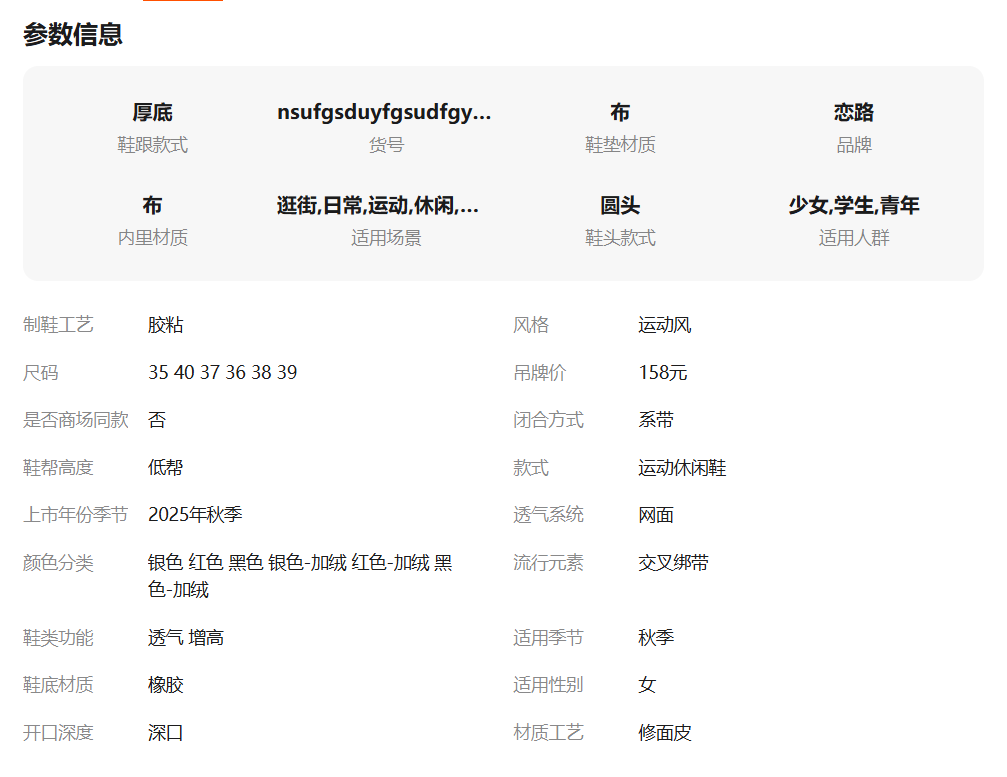Click the 颜色分类 color list value
Viewport: 1007px width, 777px height.
[299, 576]
